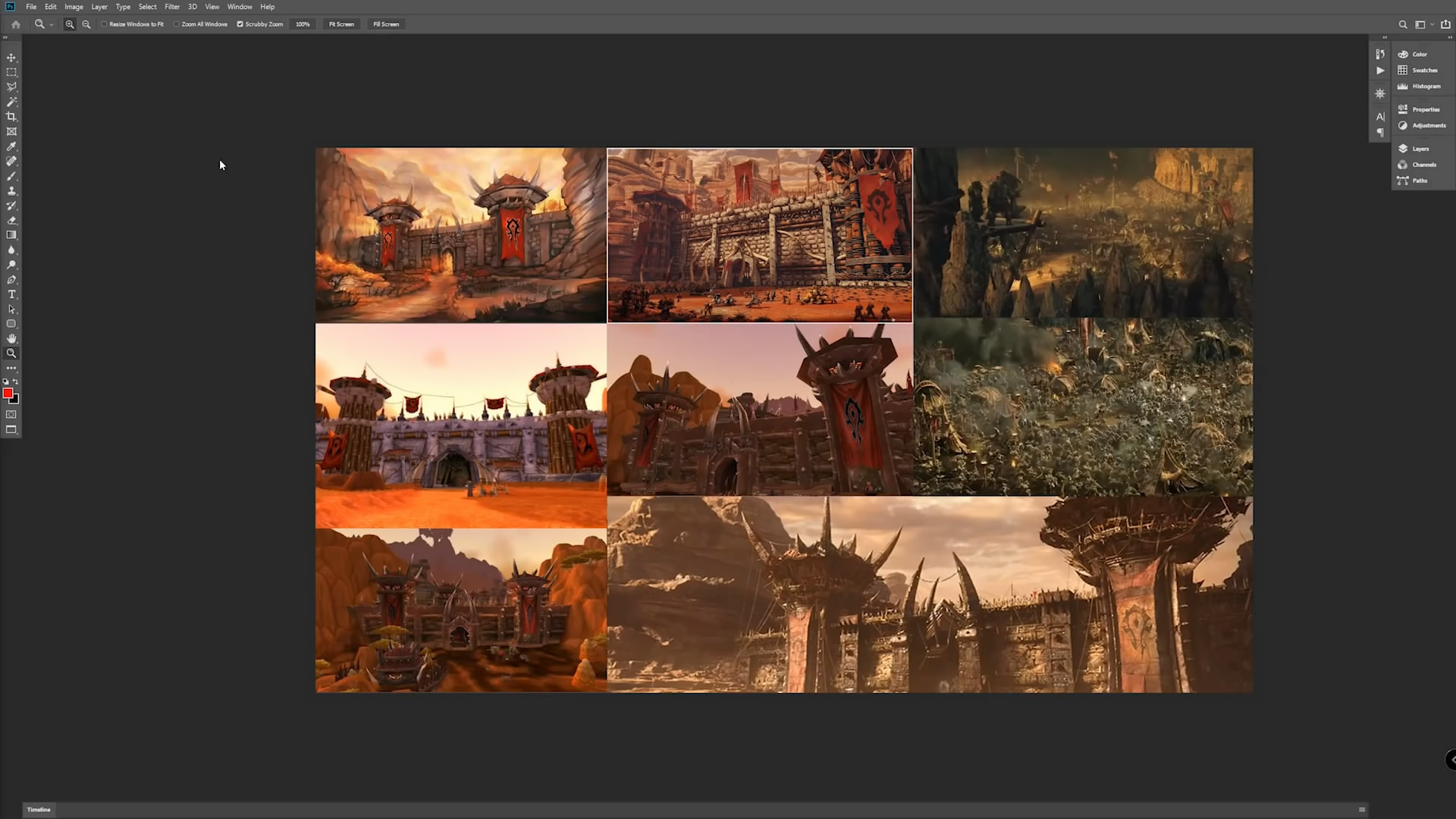Open the Filter menu
Viewport: 1456px width, 819px height.
pos(172,7)
